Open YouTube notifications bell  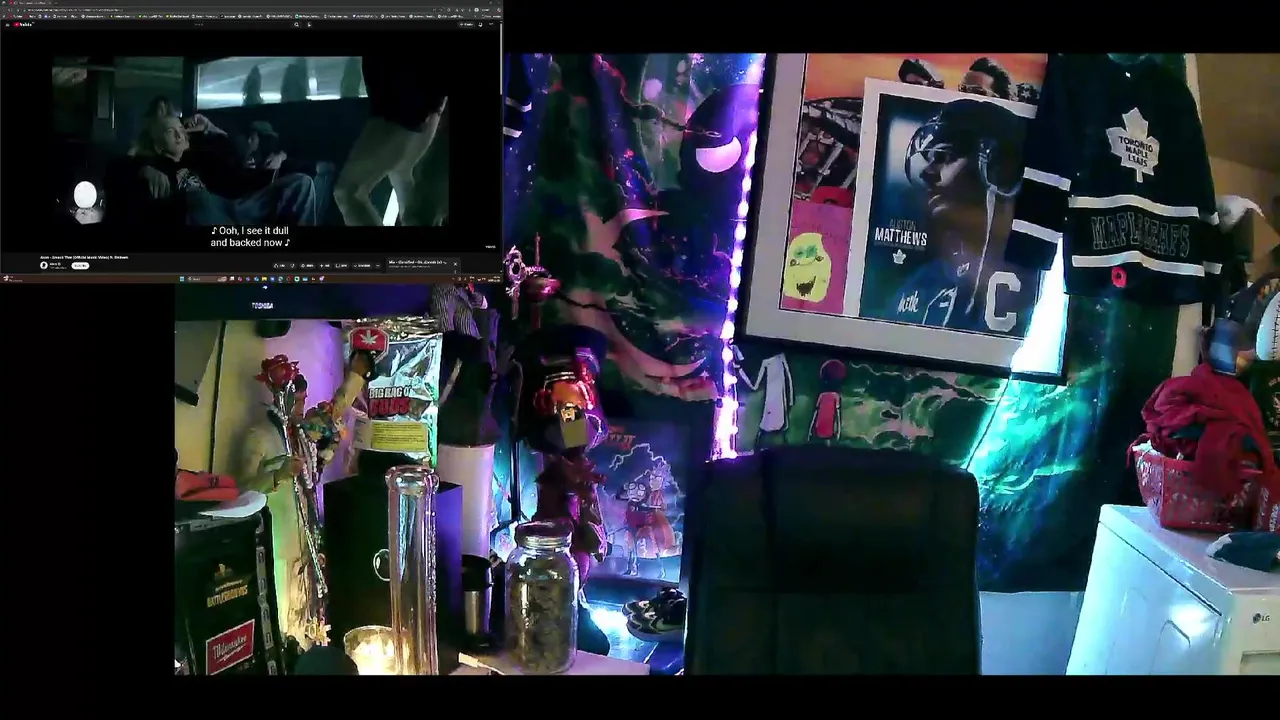tap(480, 25)
